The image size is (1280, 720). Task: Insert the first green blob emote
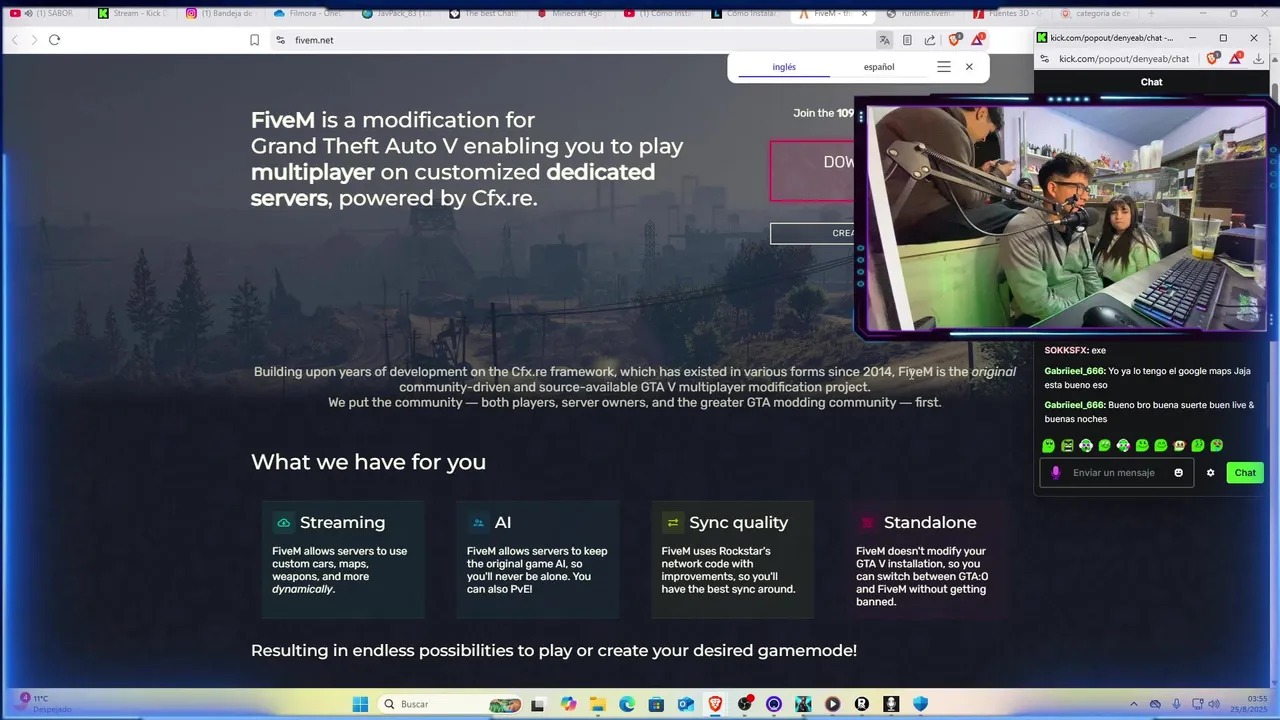click(1048, 445)
